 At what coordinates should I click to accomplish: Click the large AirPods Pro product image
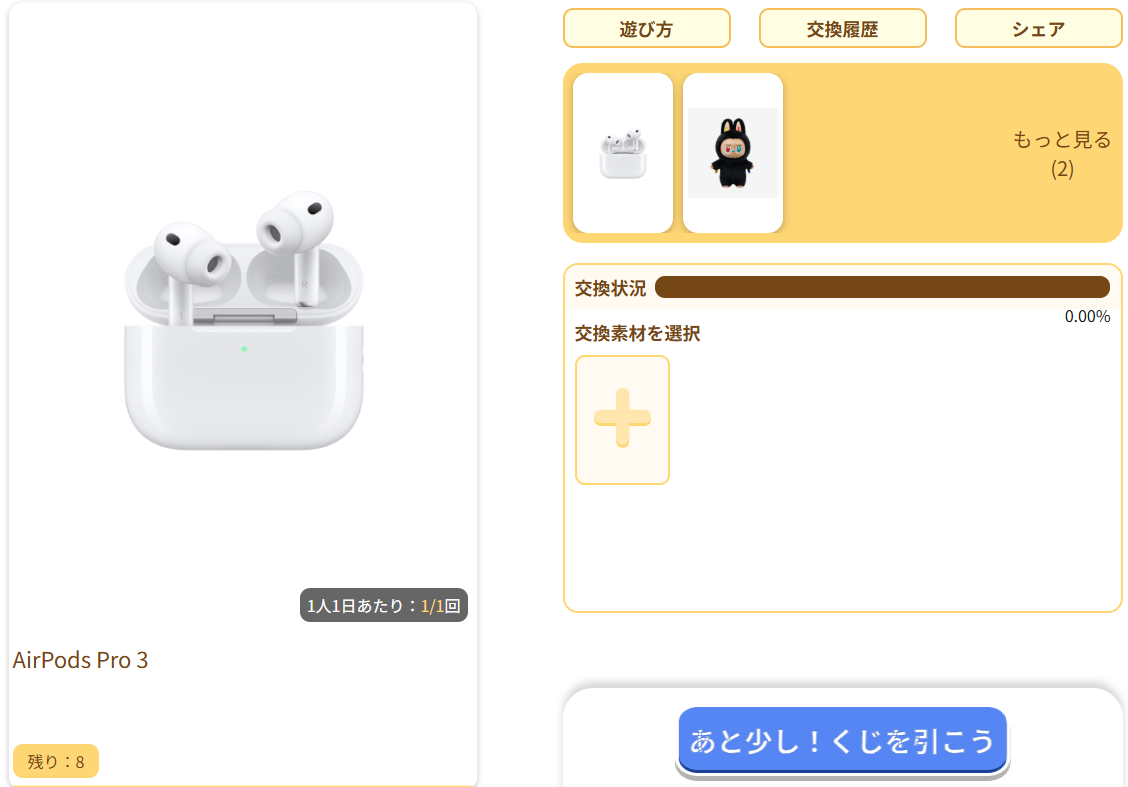(x=244, y=320)
